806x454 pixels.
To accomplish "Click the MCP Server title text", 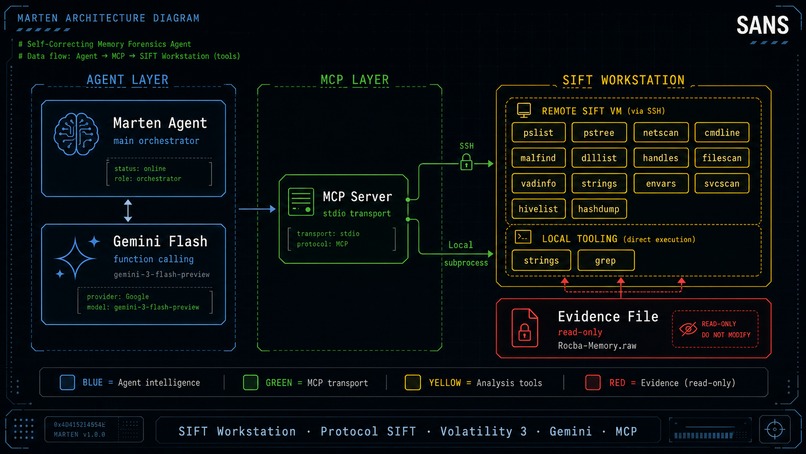I will [x=357, y=196].
